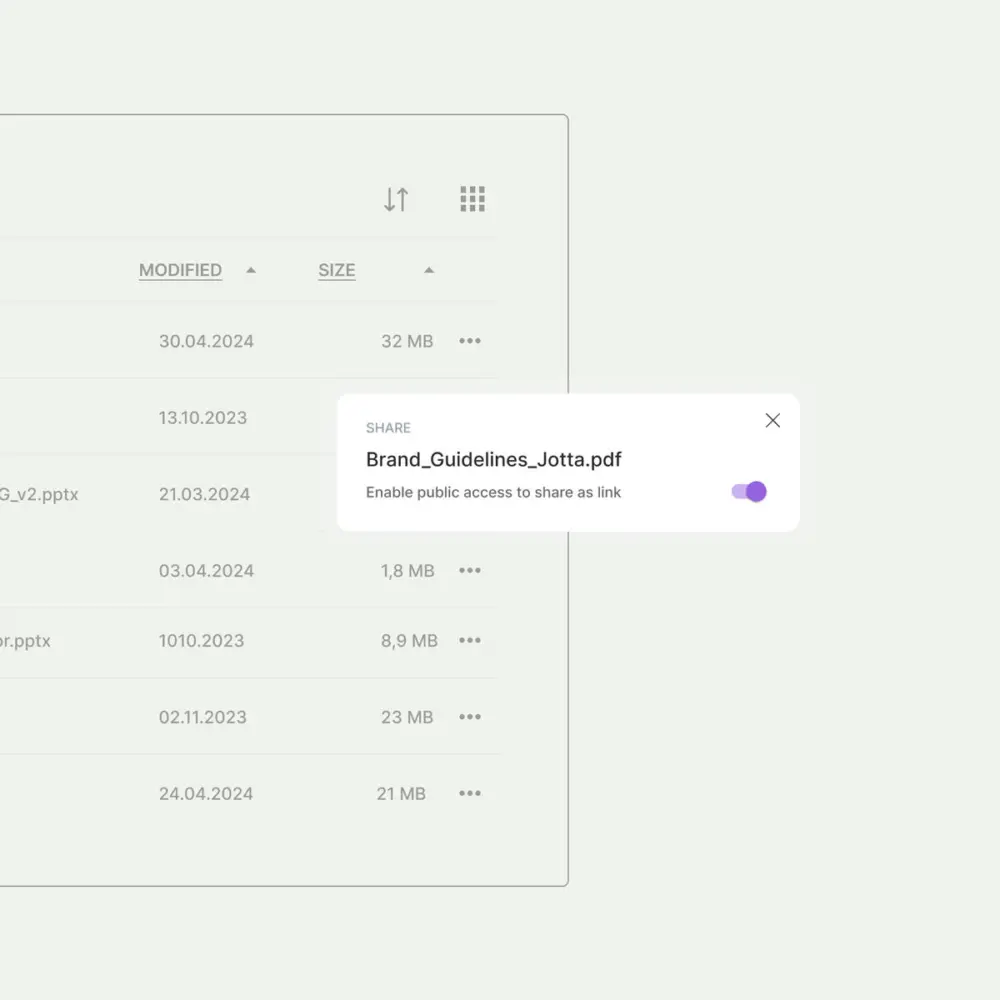Open more options for 8,9 MB file
Viewport: 1000px width, 1000px height.
[470, 640]
